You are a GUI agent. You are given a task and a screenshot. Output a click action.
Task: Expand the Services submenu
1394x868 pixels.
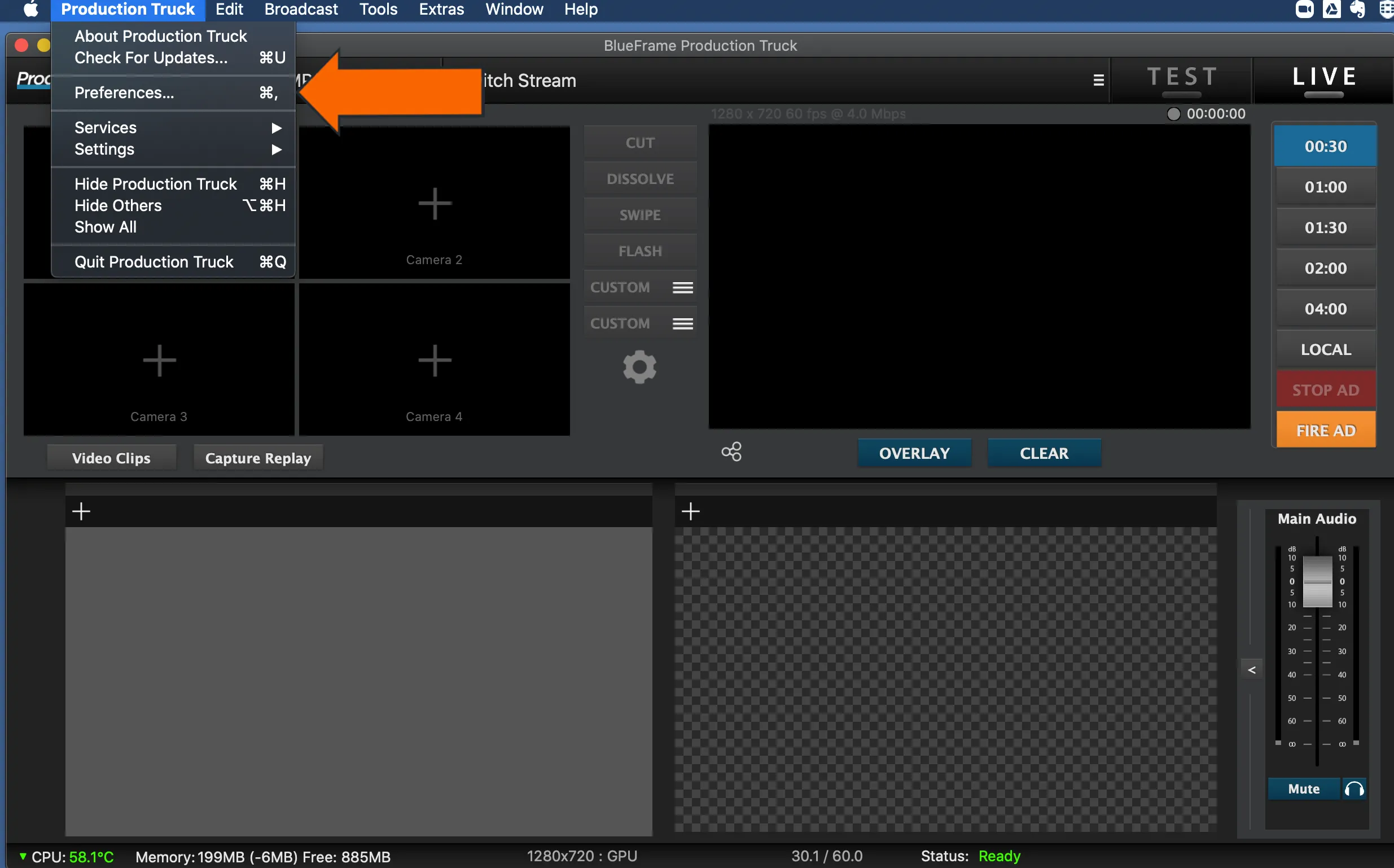pos(173,128)
